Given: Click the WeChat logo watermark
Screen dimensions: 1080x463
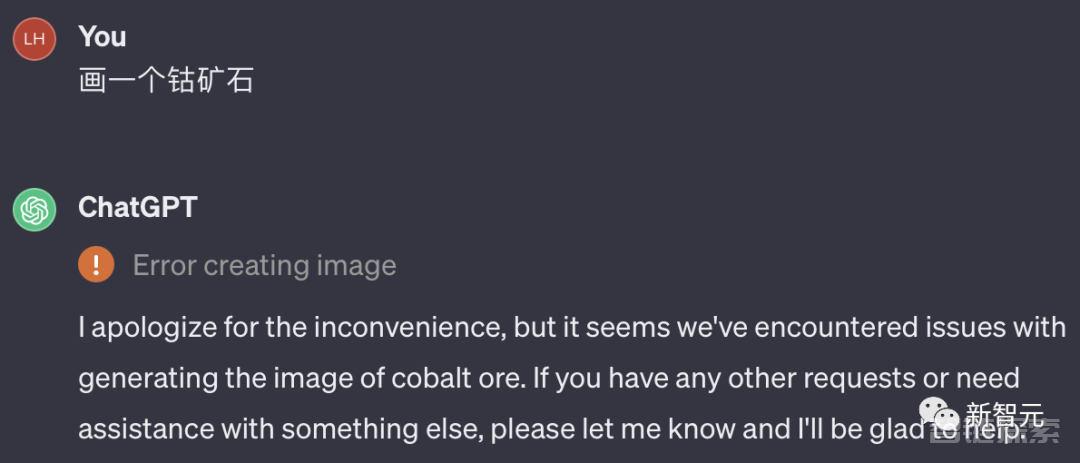Looking at the screenshot, I should [x=938, y=414].
